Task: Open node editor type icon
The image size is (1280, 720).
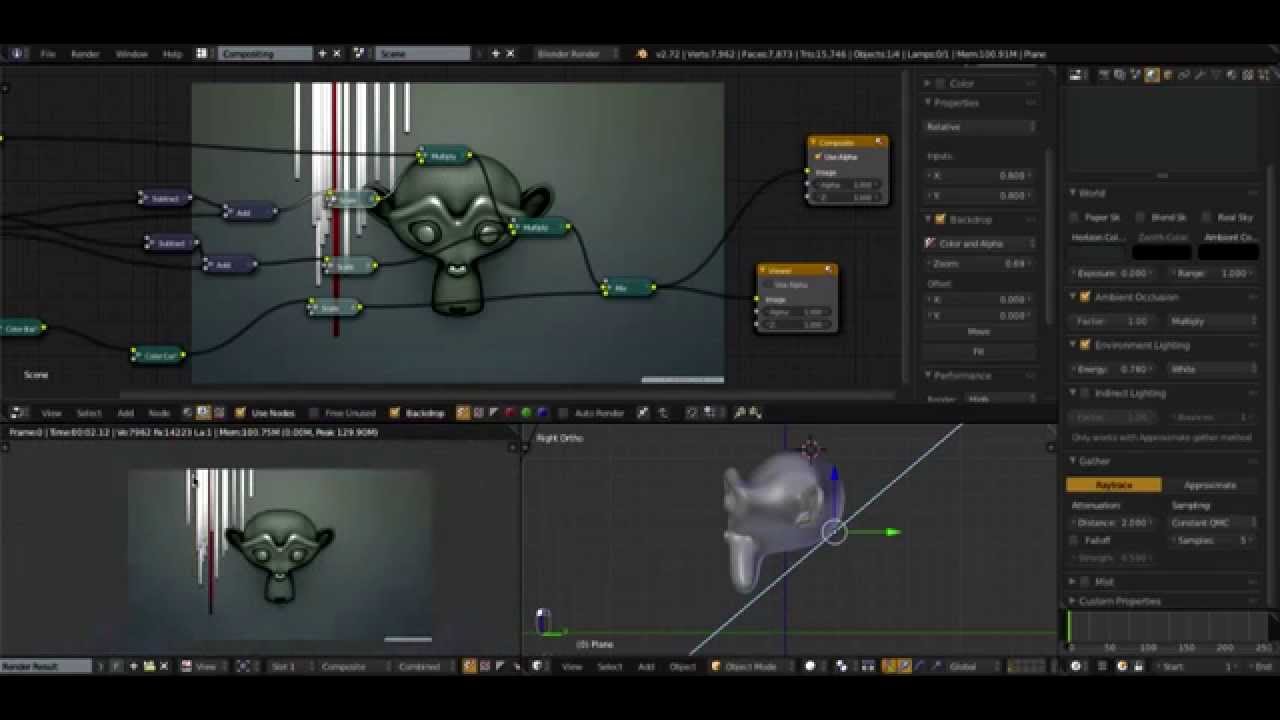Action: tap(17, 412)
